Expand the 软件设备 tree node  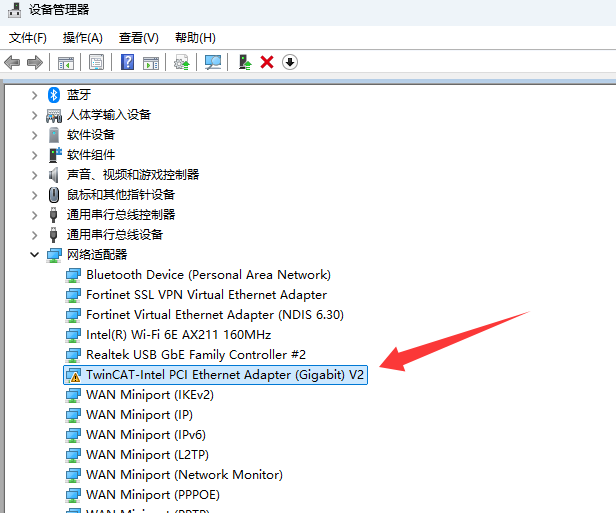[x=34, y=135]
